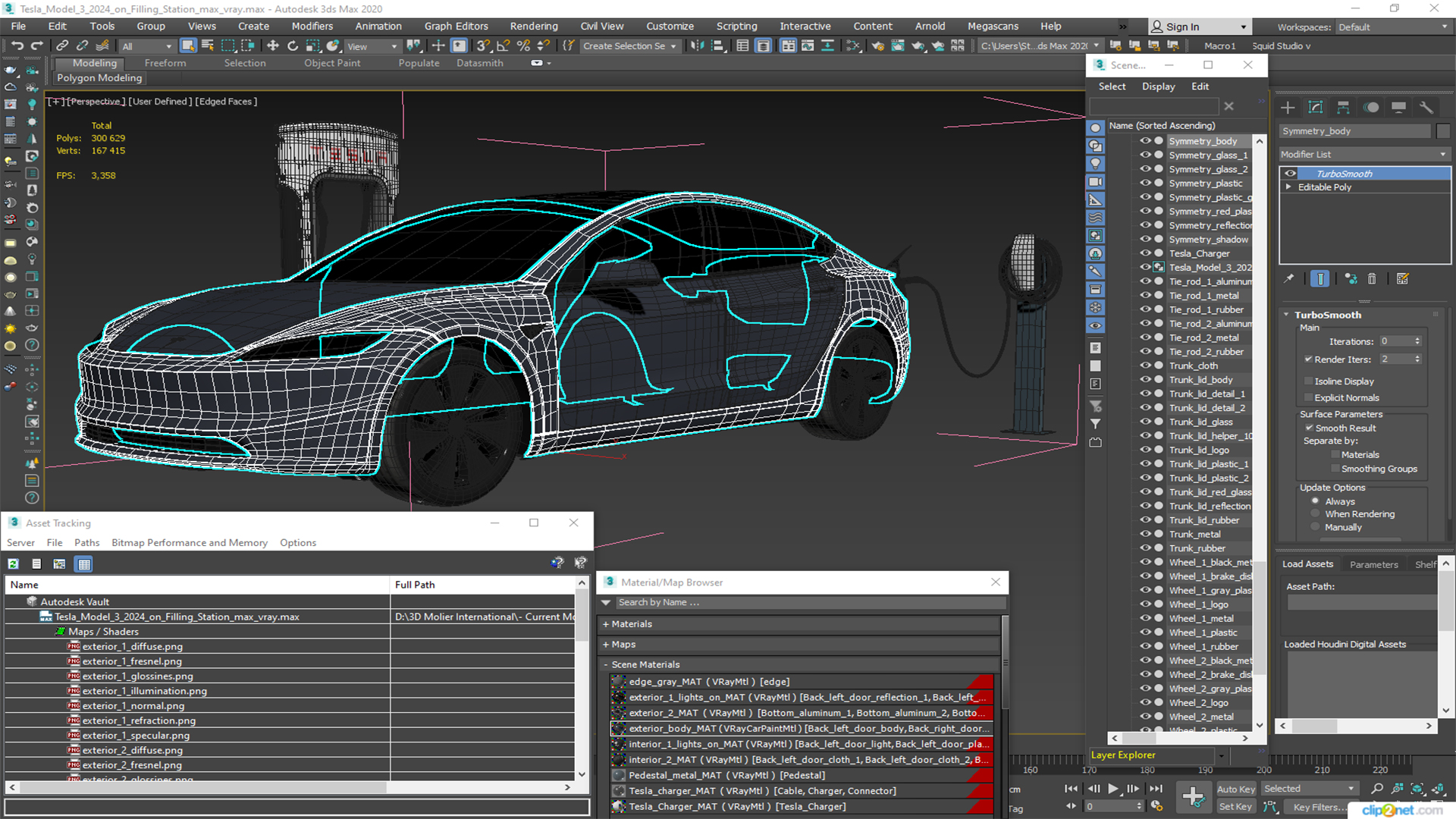Switch Asset Tracking to table view
Screen dimensions: 1456x819
[x=84, y=563]
